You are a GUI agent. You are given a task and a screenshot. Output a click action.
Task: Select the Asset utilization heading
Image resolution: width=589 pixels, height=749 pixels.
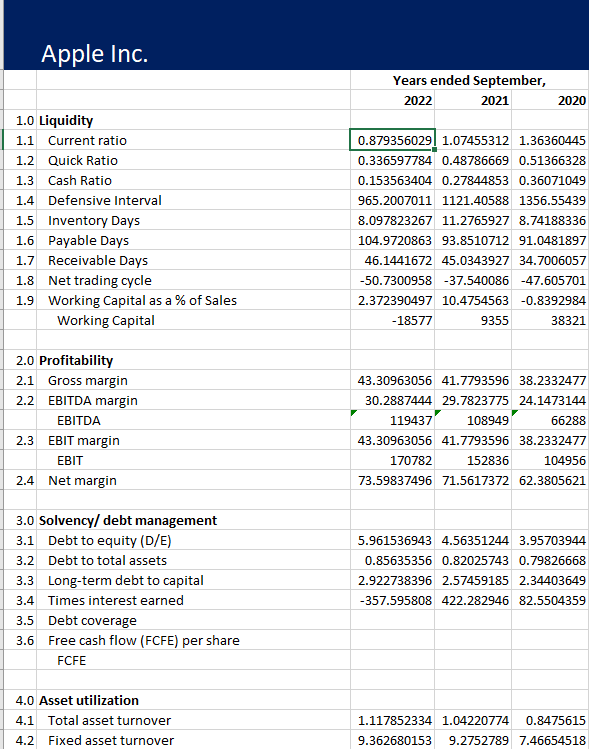[x=89, y=701]
